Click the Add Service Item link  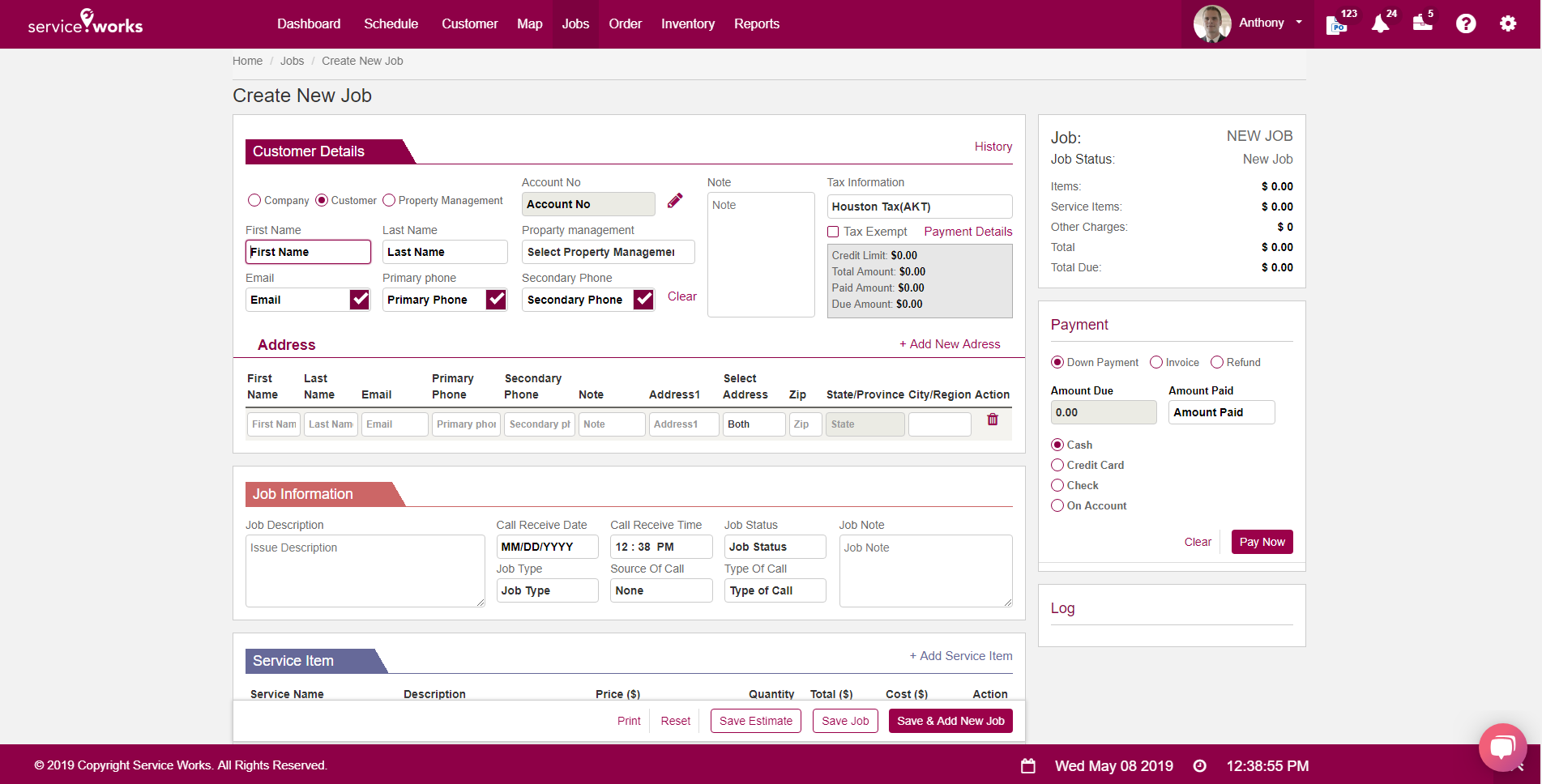[x=960, y=656]
